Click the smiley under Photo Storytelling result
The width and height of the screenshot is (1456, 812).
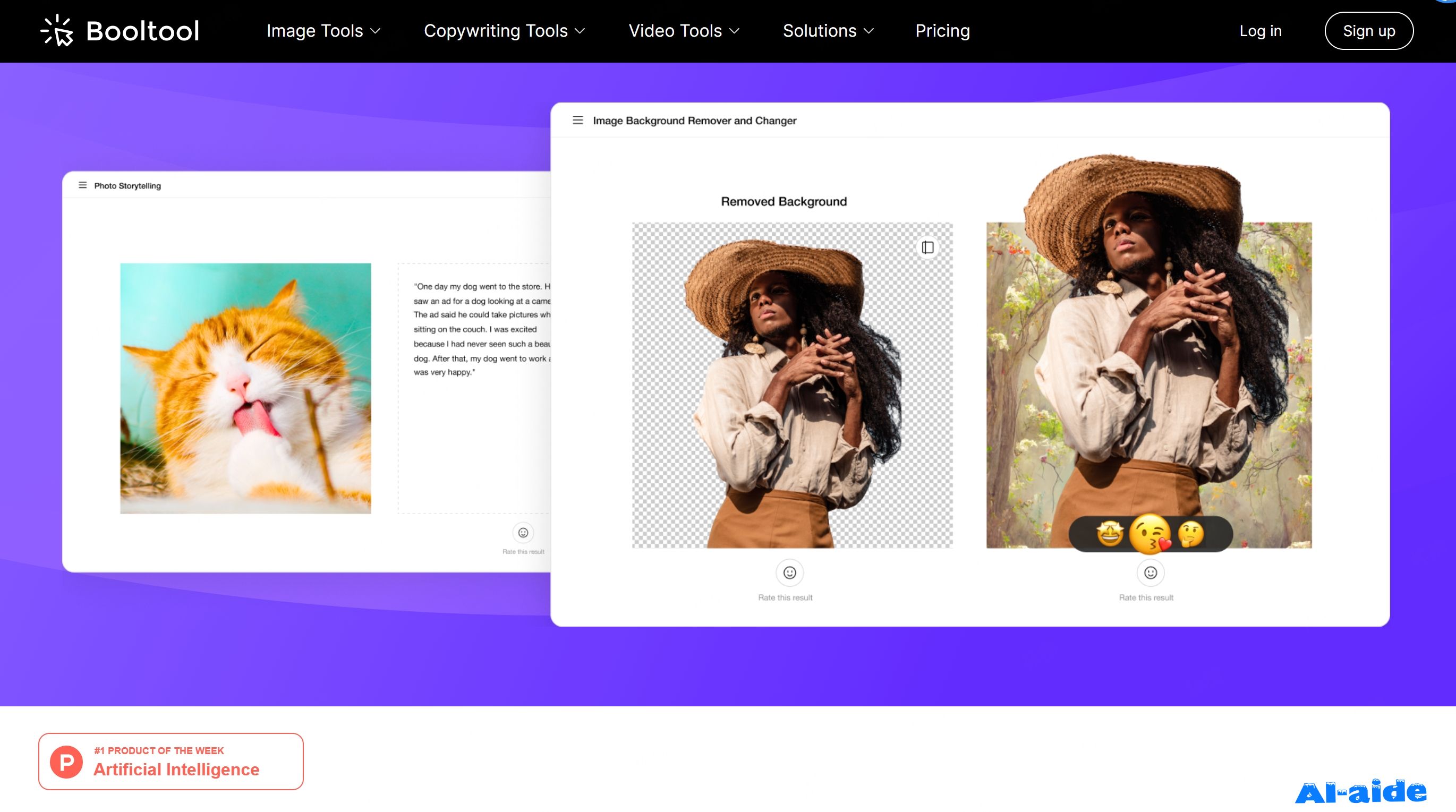(523, 532)
